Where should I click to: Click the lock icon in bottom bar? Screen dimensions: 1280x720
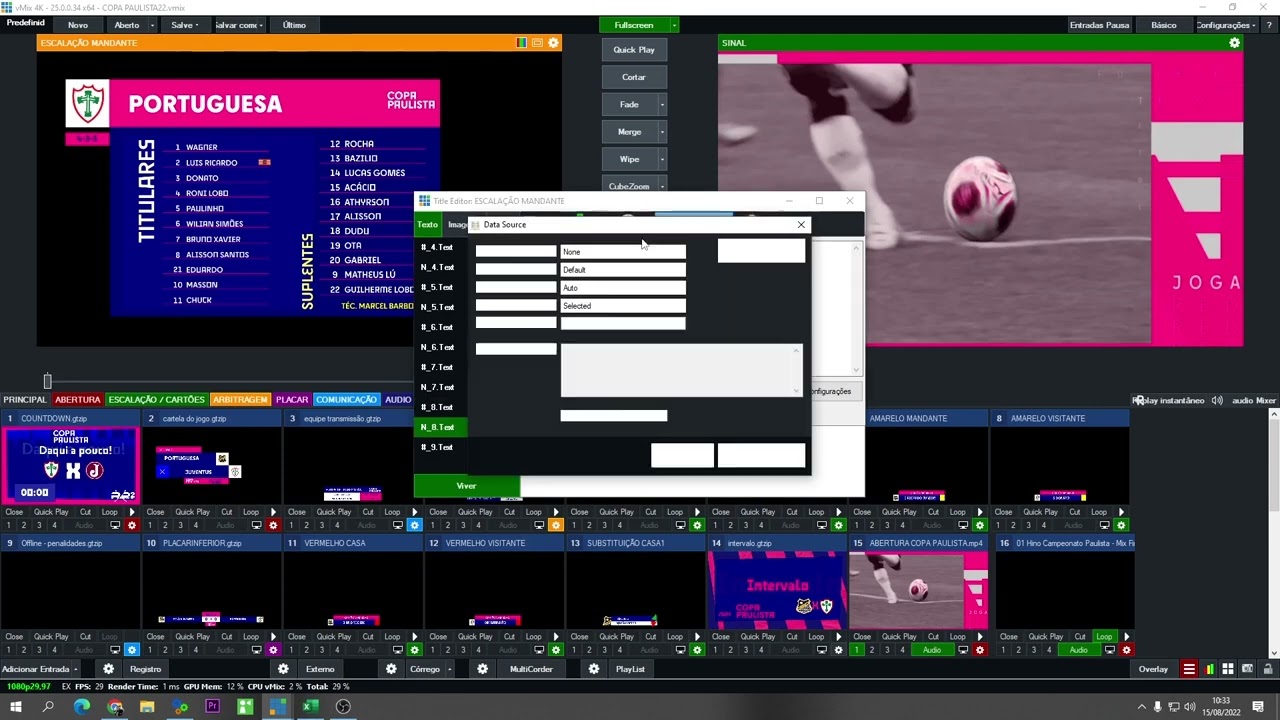pyautogui.click(x=1267, y=669)
